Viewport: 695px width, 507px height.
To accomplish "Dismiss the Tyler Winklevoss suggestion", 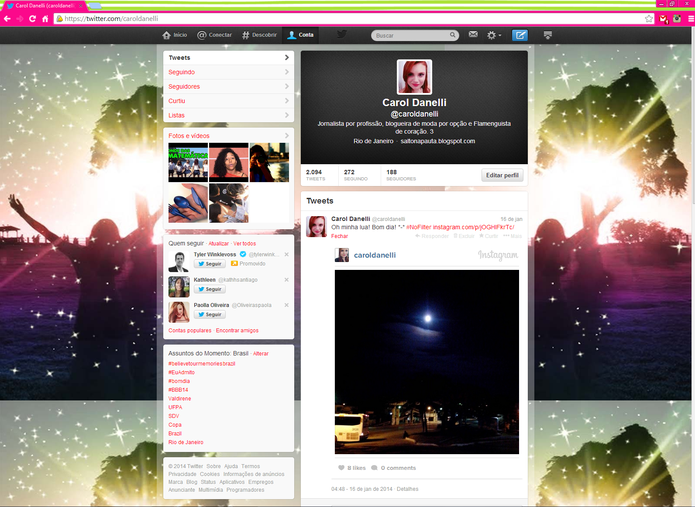I will (287, 254).
